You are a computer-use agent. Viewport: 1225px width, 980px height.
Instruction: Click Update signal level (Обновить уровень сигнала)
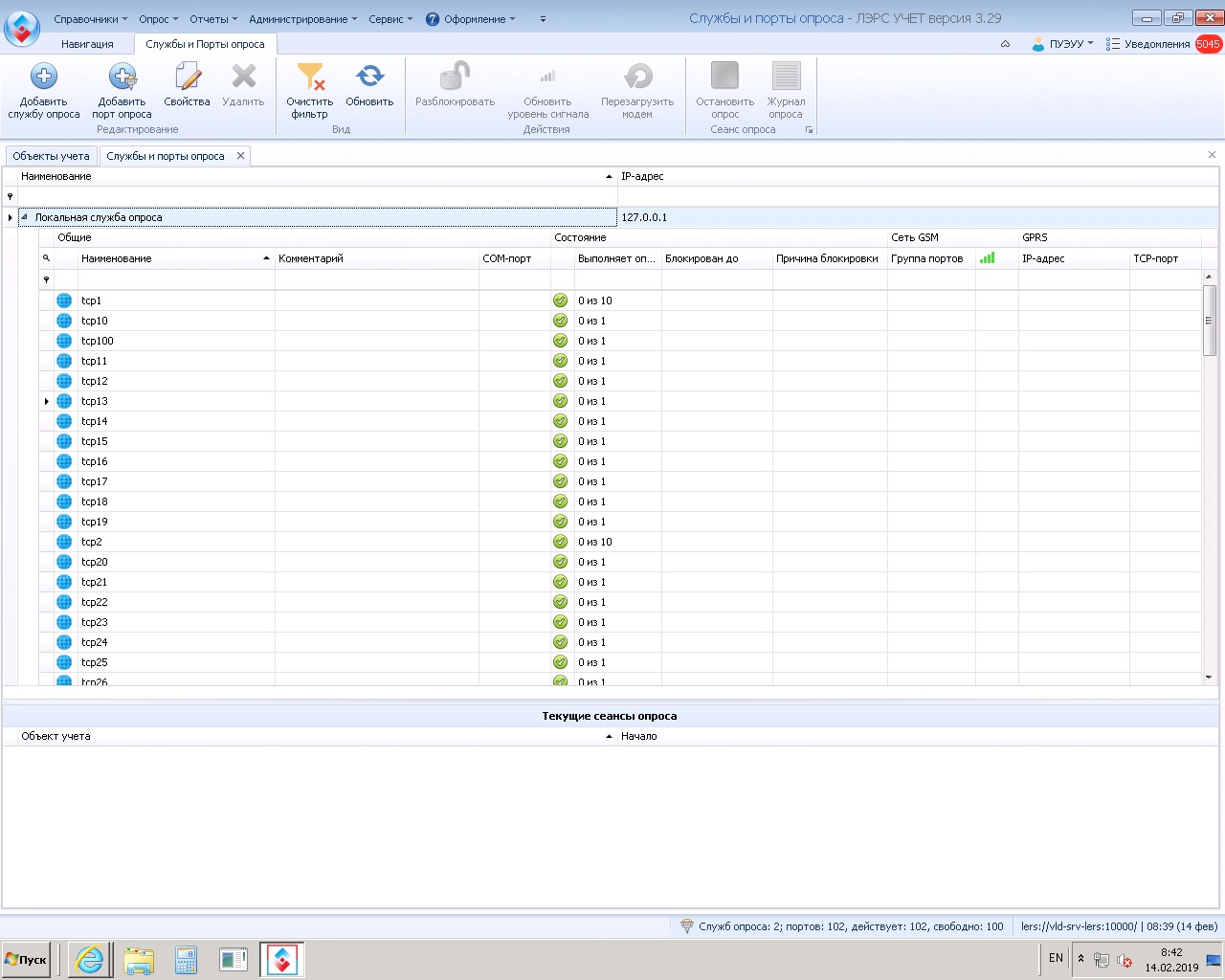(548, 91)
